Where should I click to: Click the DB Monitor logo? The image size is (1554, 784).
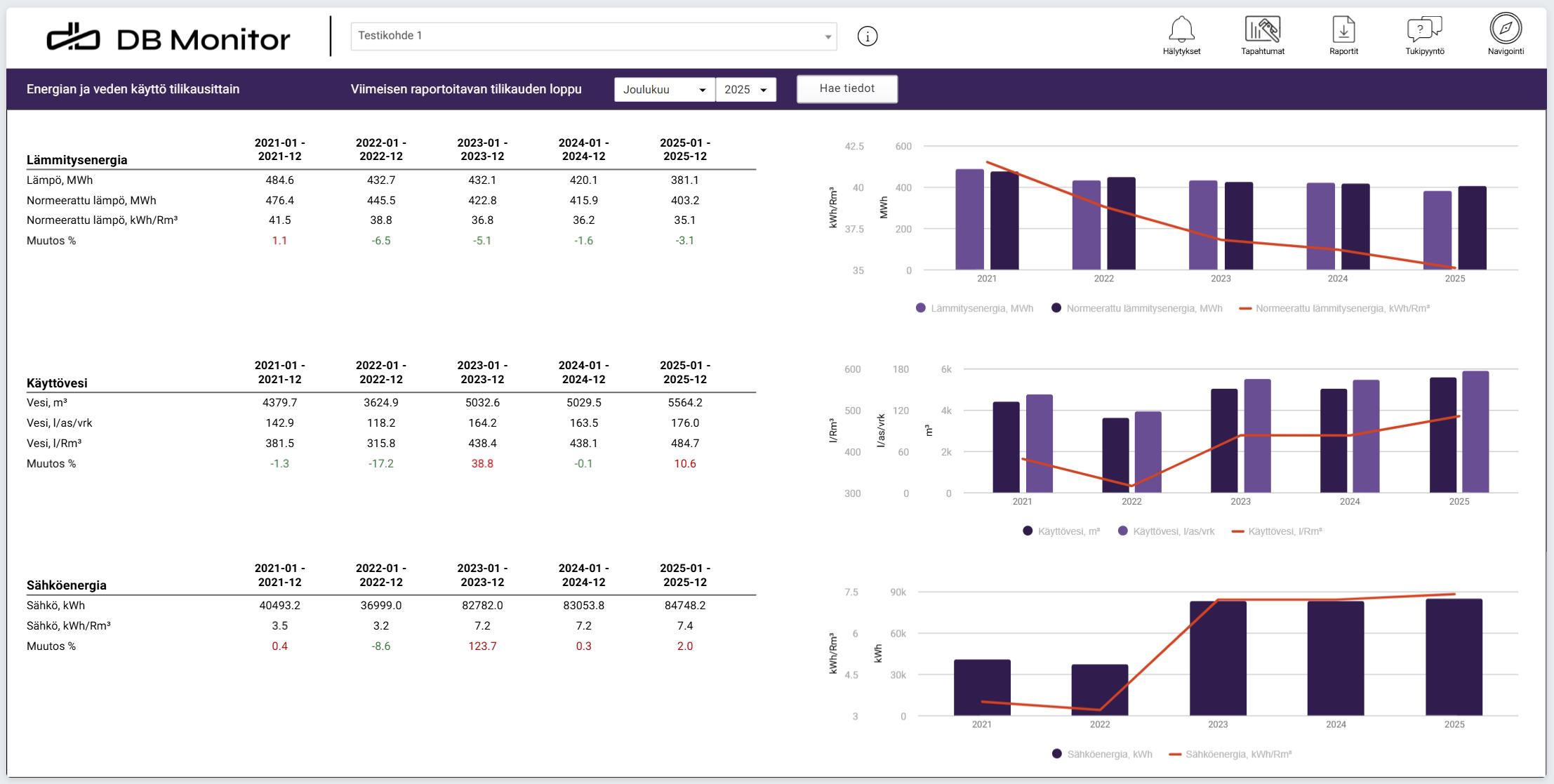[x=168, y=38]
